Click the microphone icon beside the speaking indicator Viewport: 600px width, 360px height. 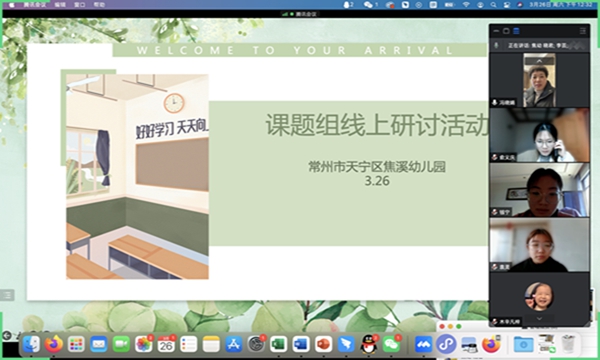(x=496, y=45)
